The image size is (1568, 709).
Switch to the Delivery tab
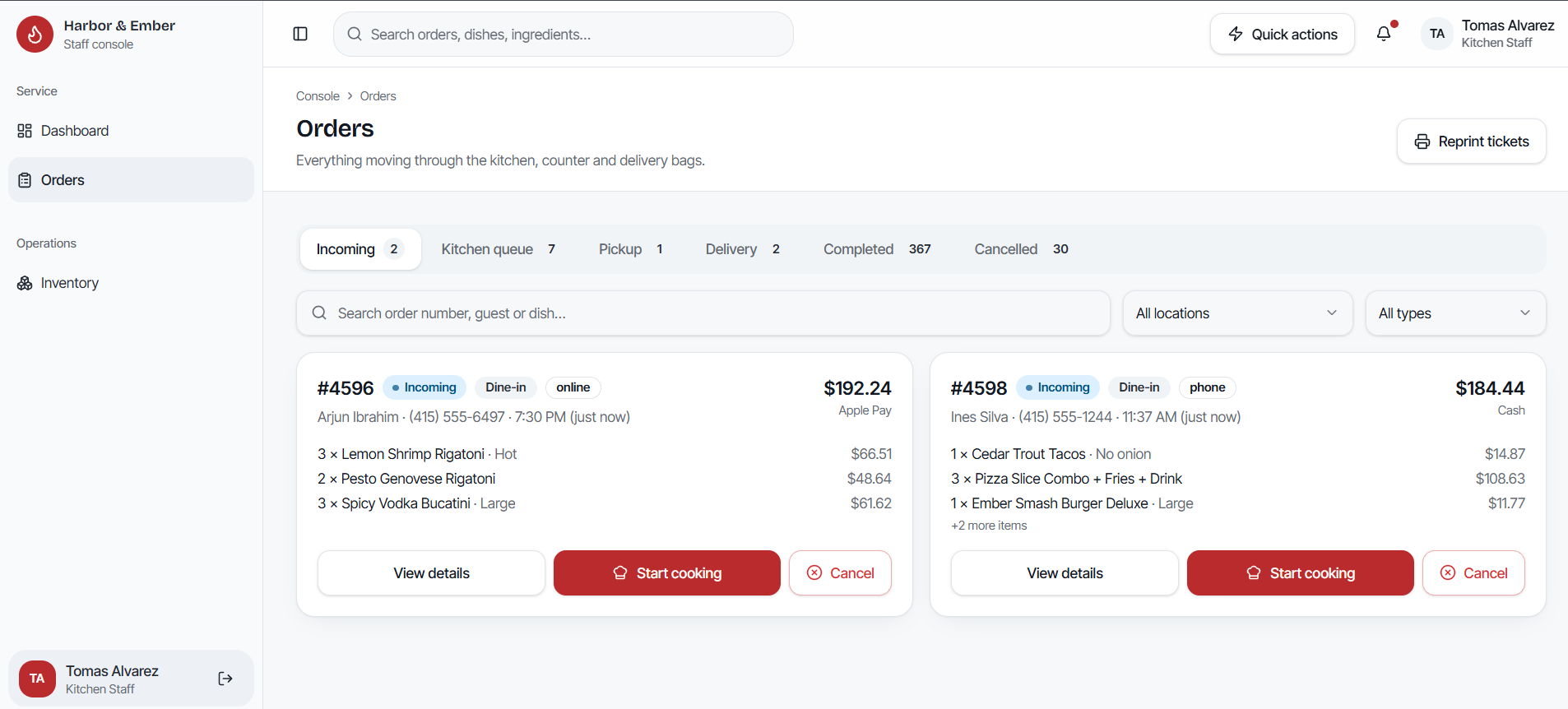pyautogui.click(x=743, y=249)
